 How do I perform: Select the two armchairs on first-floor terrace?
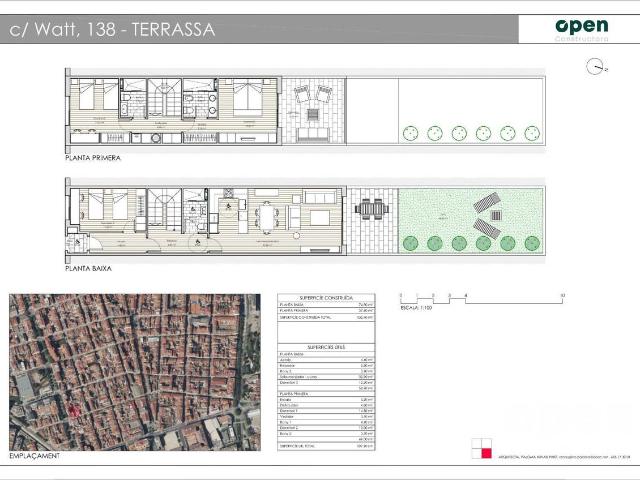(313, 95)
